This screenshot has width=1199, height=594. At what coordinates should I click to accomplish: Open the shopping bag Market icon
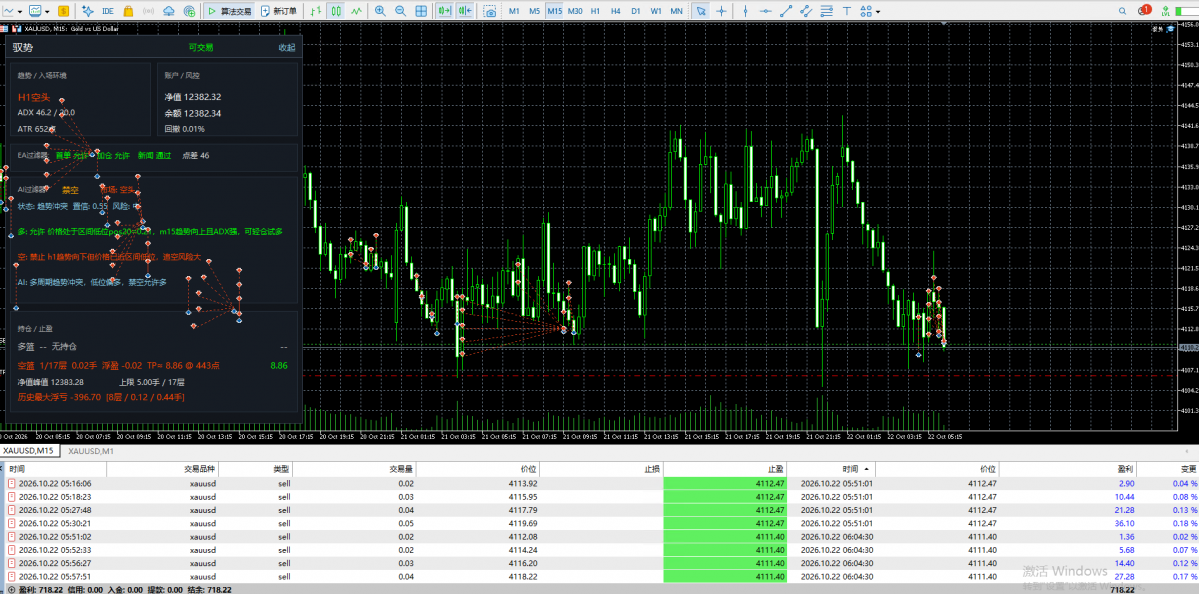[128, 11]
